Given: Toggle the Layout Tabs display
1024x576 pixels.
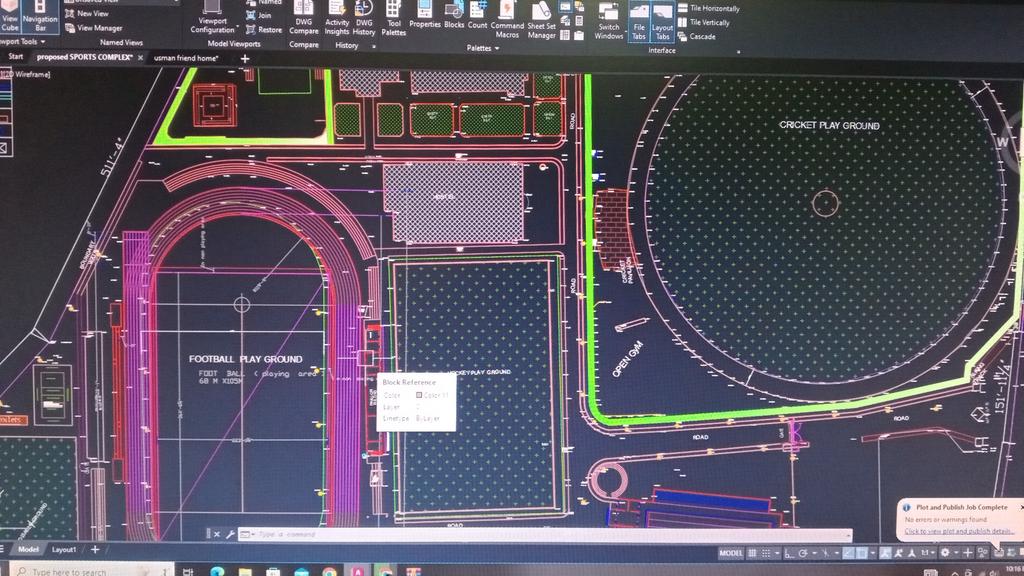Looking at the screenshot, I should click(662, 21).
